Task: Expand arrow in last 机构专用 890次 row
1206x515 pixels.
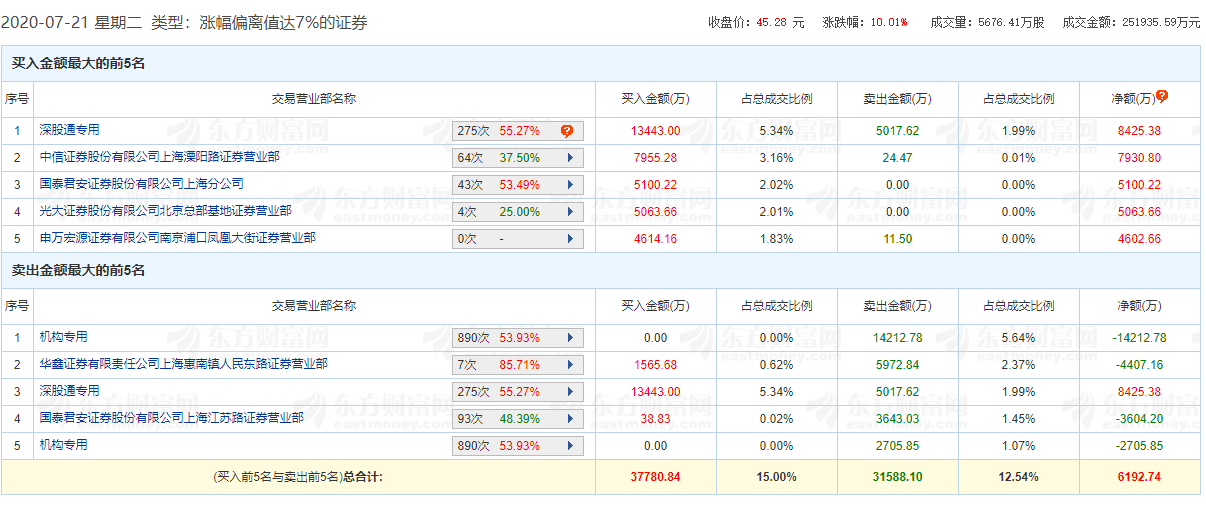Action: pyautogui.click(x=570, y=446)
